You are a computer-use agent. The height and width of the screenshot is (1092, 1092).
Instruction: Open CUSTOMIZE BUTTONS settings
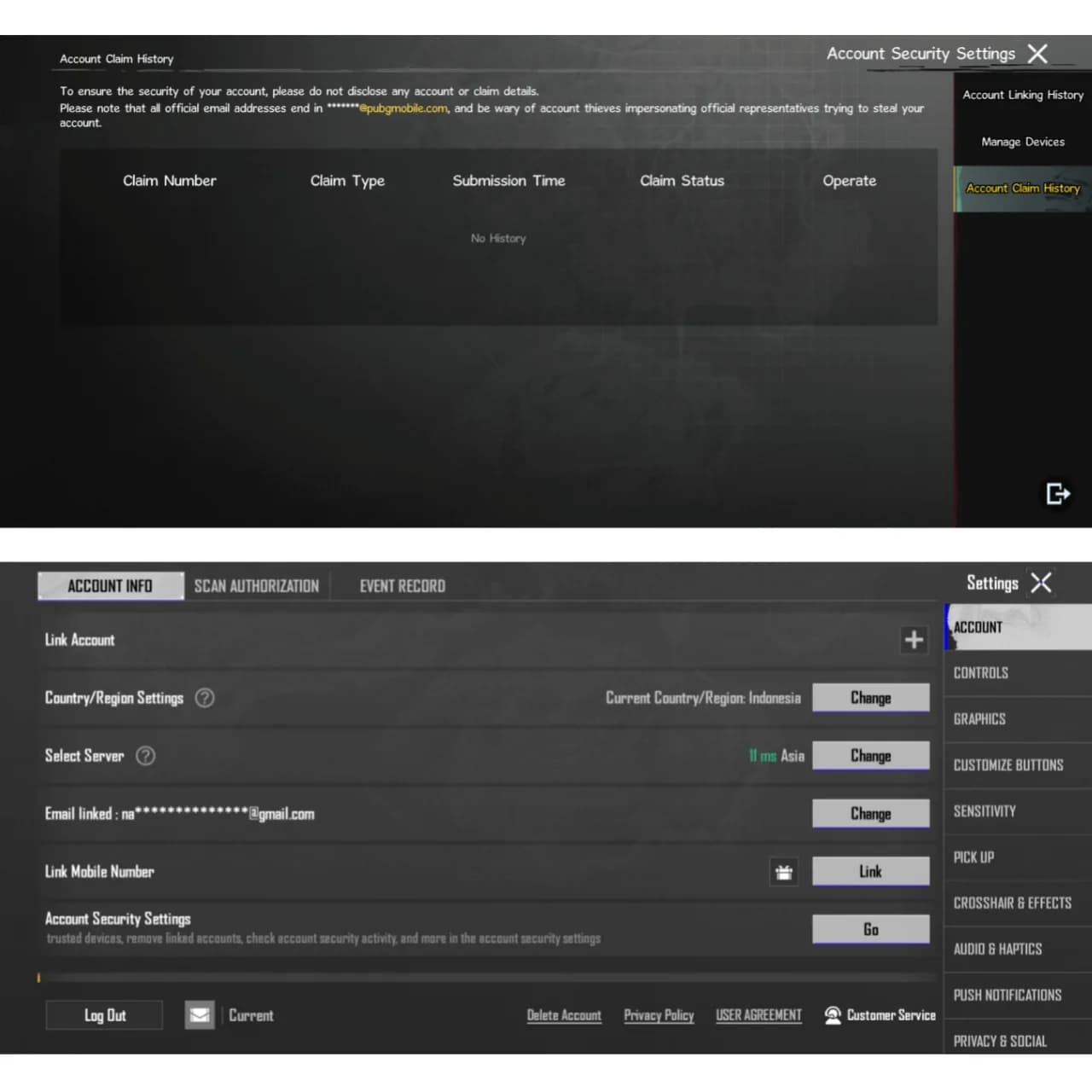[x=1018, y=765]
